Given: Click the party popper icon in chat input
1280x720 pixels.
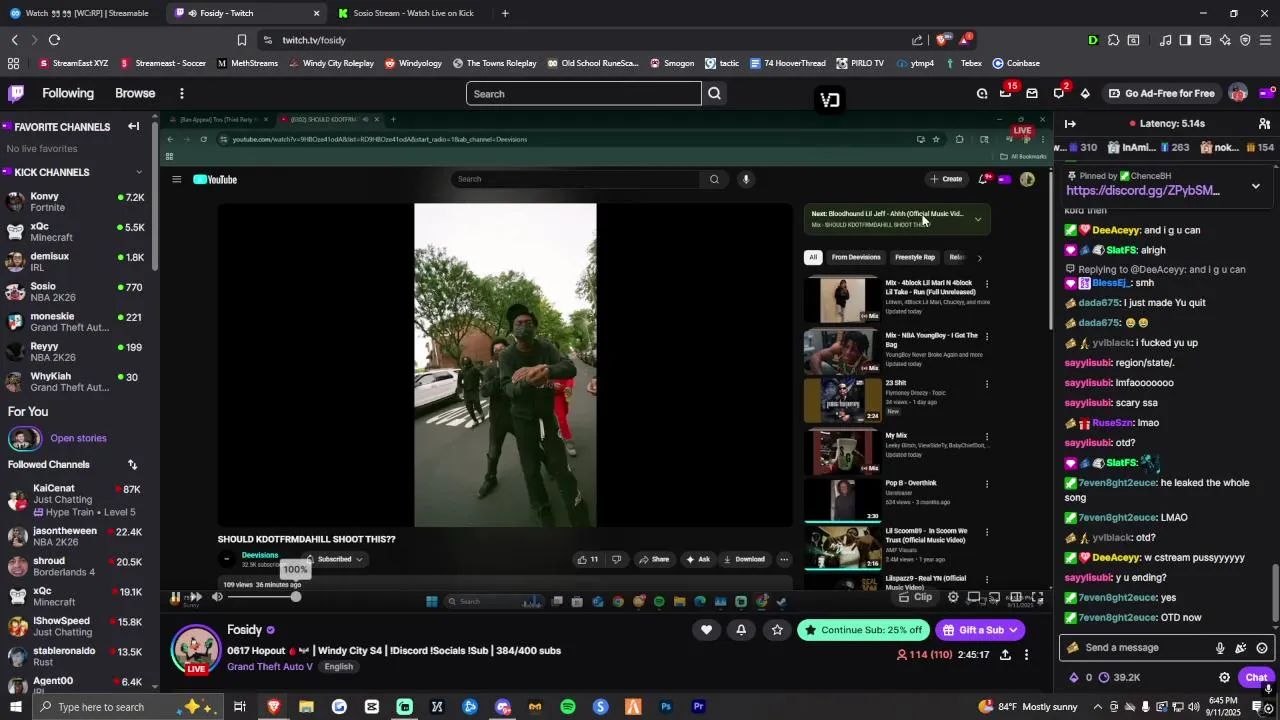Looking at the screenshot, I should tap(1241, 648).
